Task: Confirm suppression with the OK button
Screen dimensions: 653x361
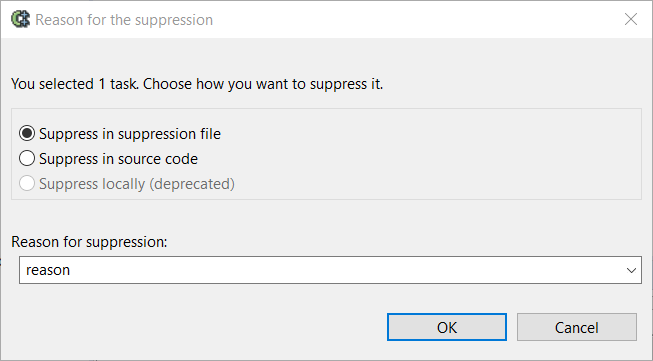Action: [x=447, y=327]
